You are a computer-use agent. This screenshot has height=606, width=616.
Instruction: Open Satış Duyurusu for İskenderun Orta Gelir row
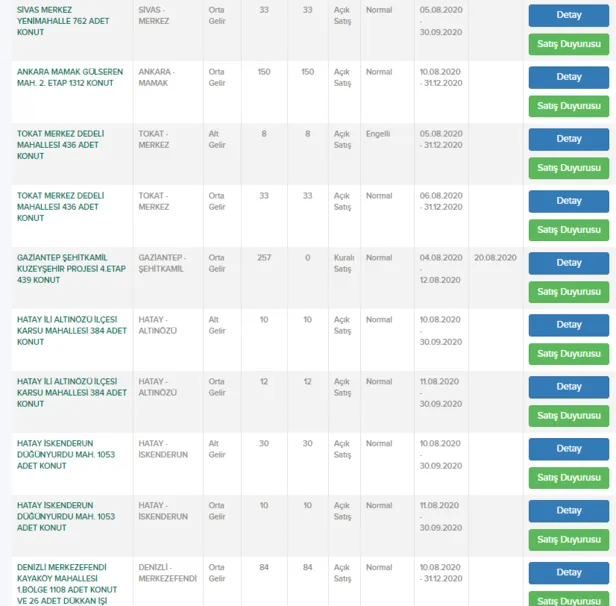568,540
